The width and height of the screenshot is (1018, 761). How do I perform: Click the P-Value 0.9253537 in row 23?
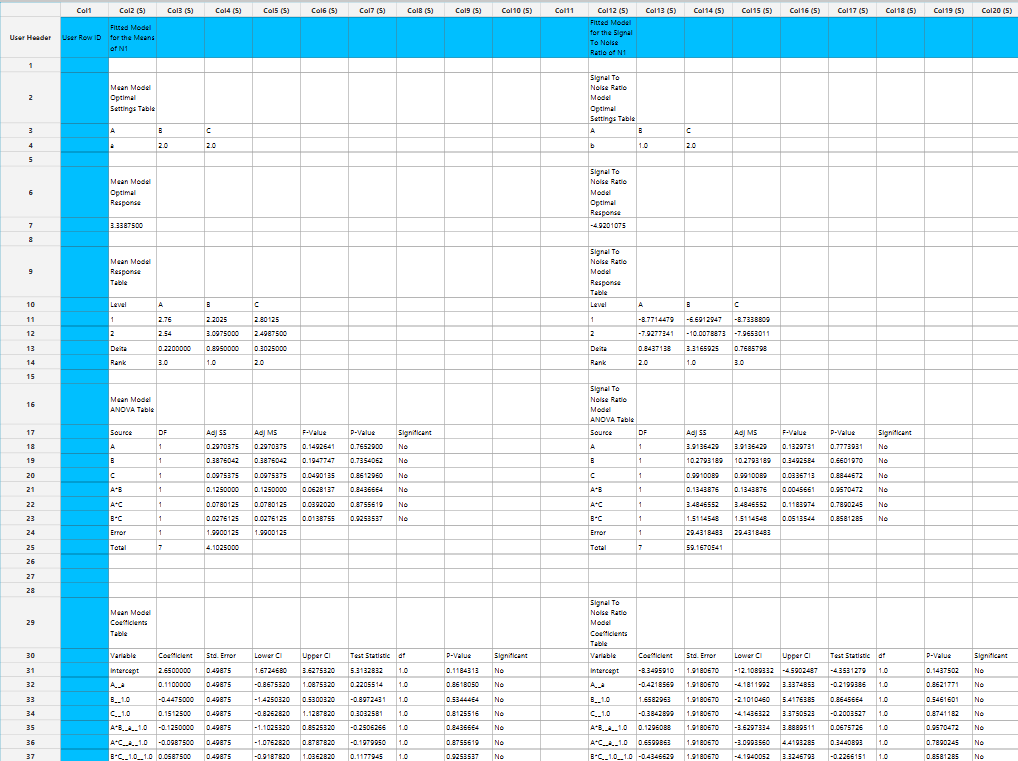coord(372,519)
